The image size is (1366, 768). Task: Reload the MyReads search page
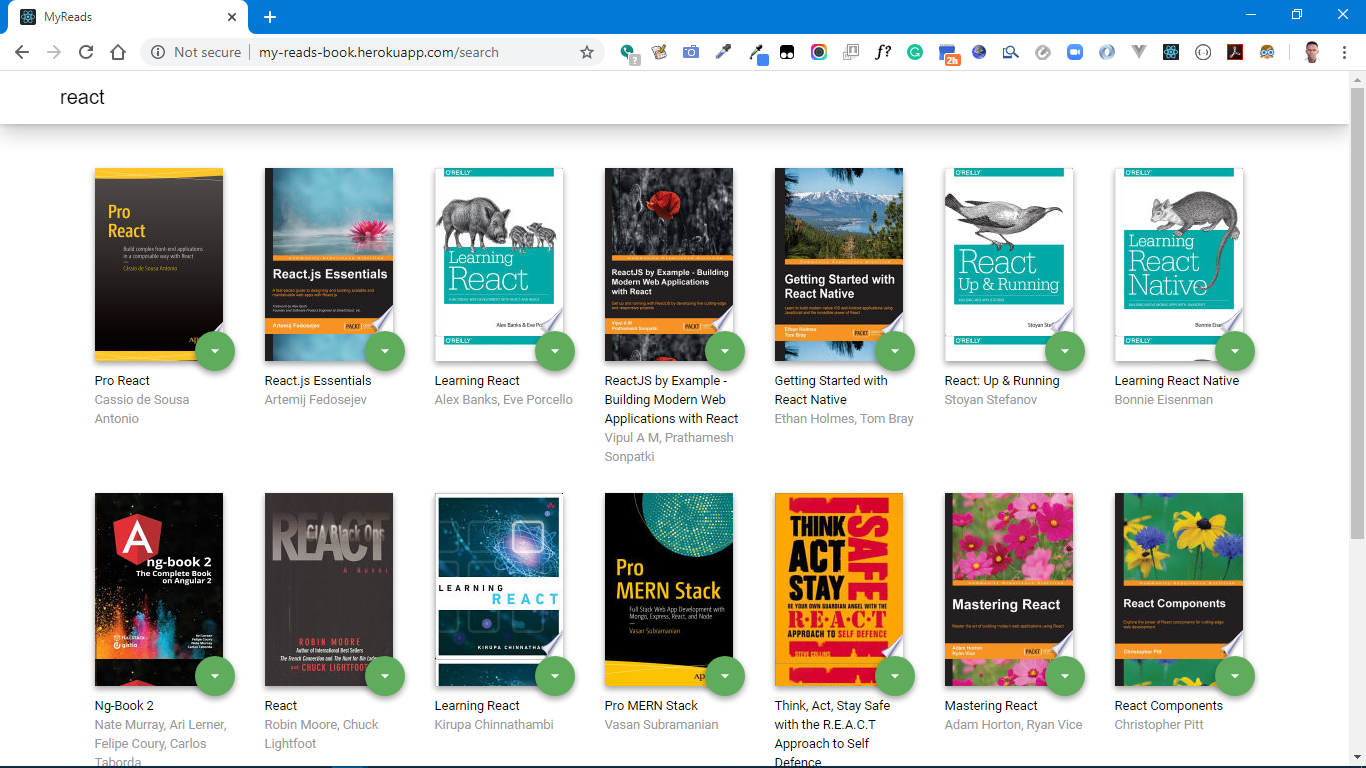pyautogui.click(x=86, y=52)
